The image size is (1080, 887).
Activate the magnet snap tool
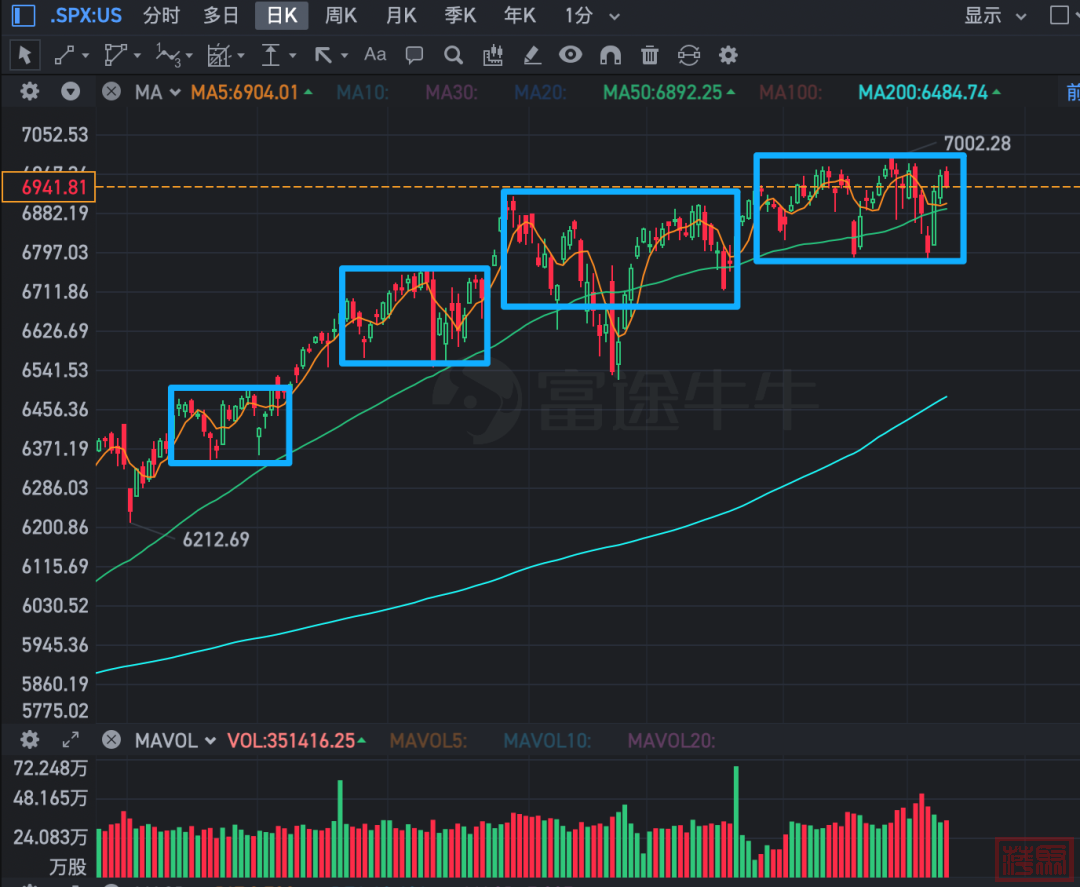pyautogui.click(x=610, y=54)
